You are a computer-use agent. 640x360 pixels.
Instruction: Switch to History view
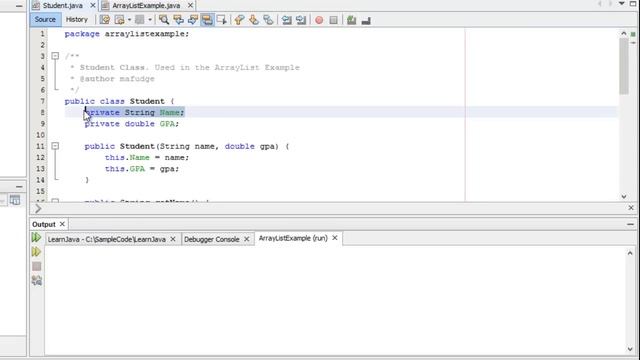tap(77, 19)
